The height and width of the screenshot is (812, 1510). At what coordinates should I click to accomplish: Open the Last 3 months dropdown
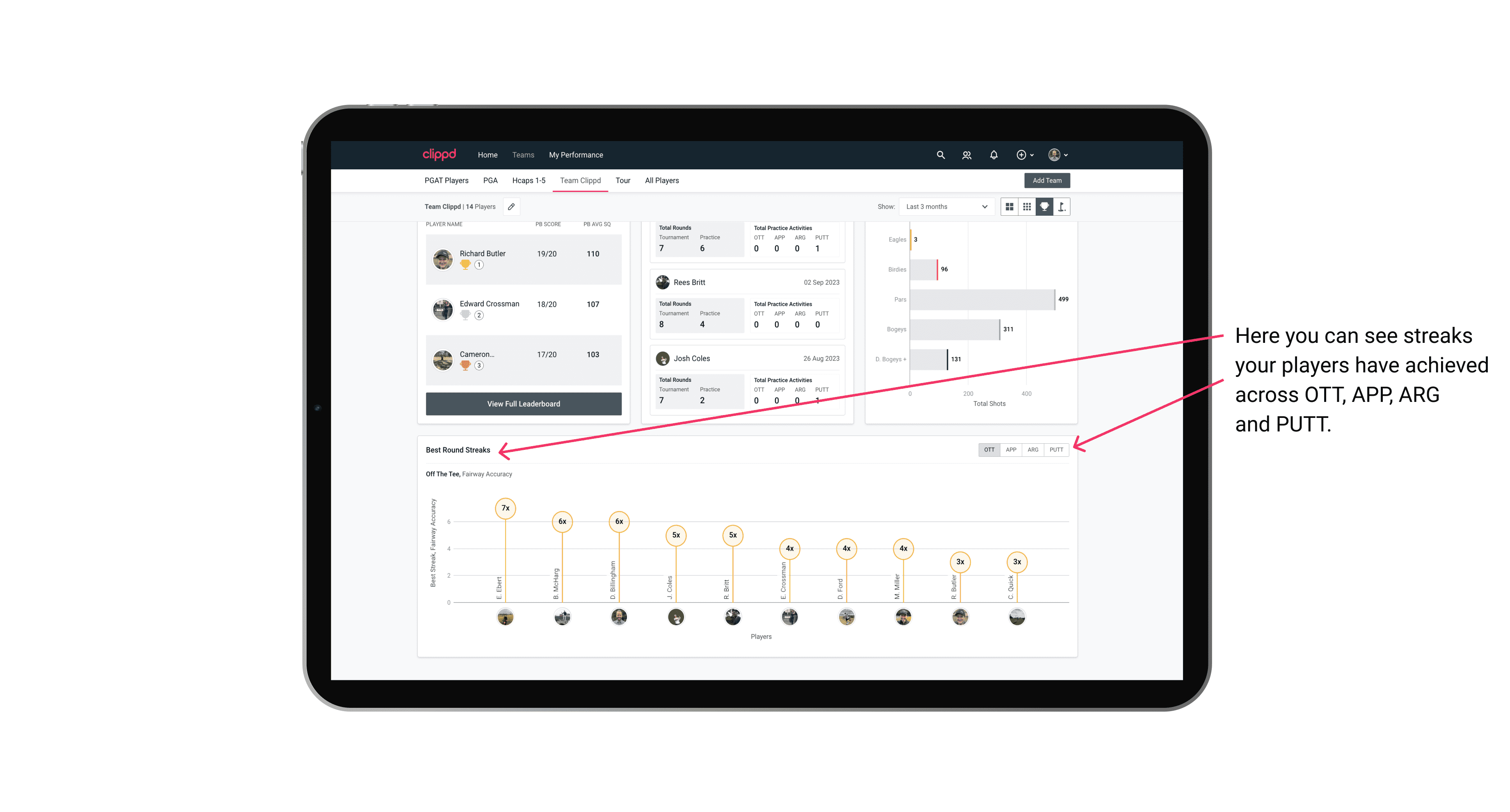[945, 207]
